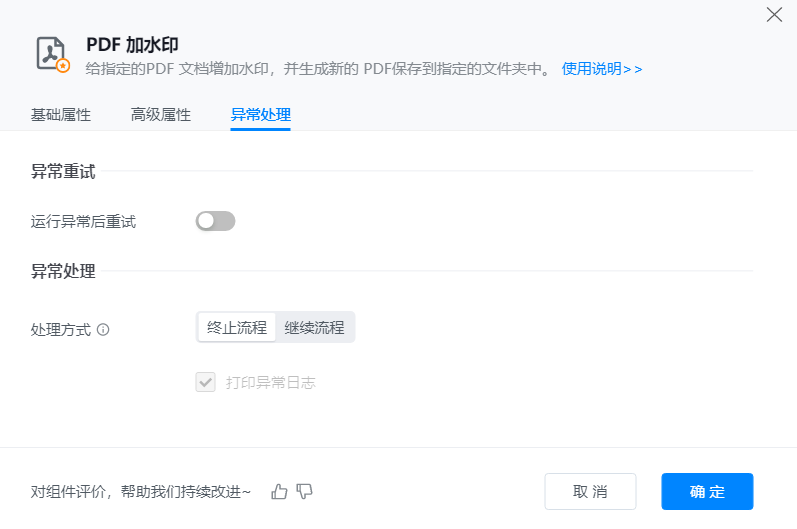Select the 终止流程 handling option
Screen dimensions: 797x529
[237, 327]
